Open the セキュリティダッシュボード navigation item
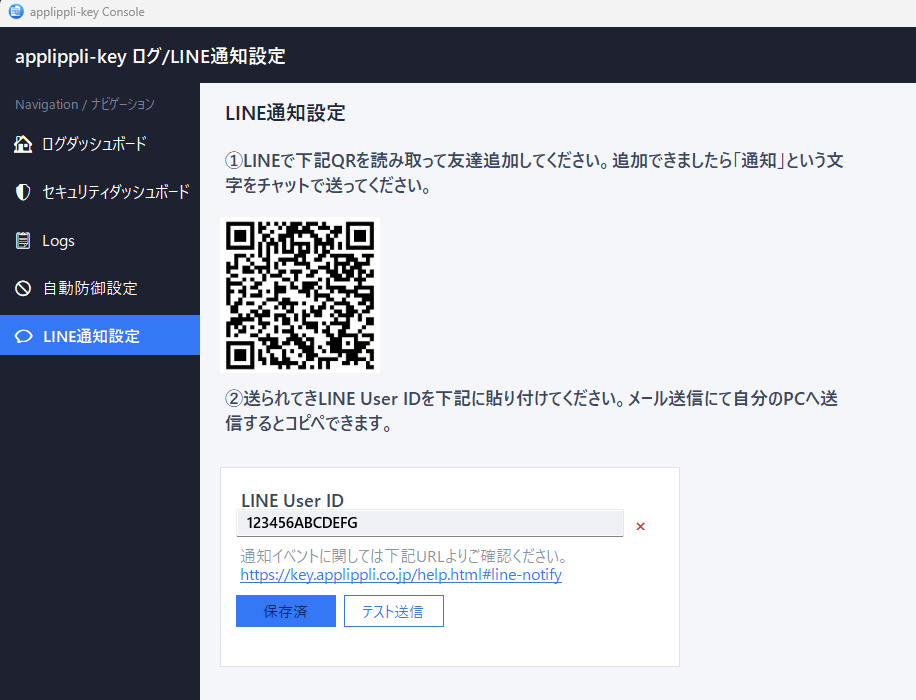The image size is (916, 700). click(100, 192)
